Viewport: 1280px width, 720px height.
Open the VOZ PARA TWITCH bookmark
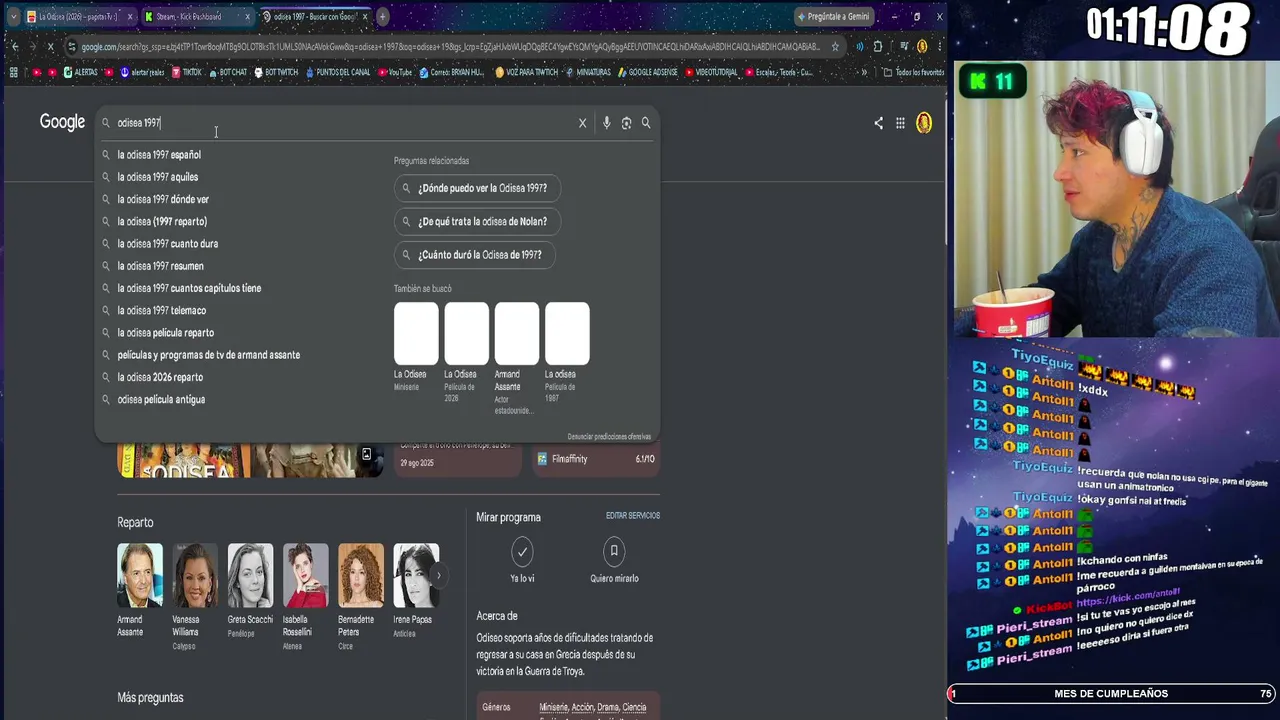pos(526,72)
